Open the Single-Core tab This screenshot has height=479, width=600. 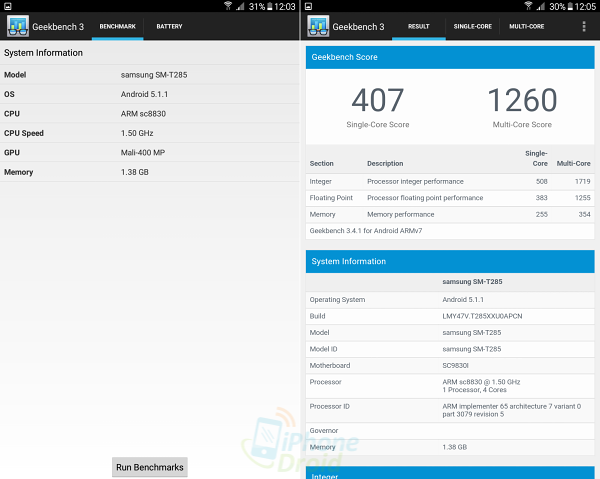(471, 26)
